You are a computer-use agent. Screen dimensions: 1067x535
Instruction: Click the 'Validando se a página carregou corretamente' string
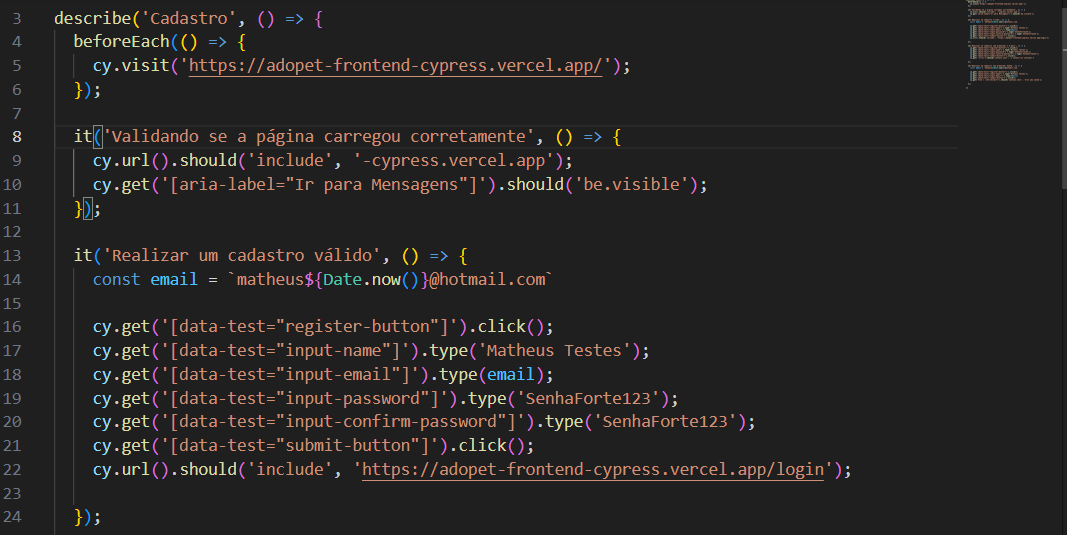318,137
